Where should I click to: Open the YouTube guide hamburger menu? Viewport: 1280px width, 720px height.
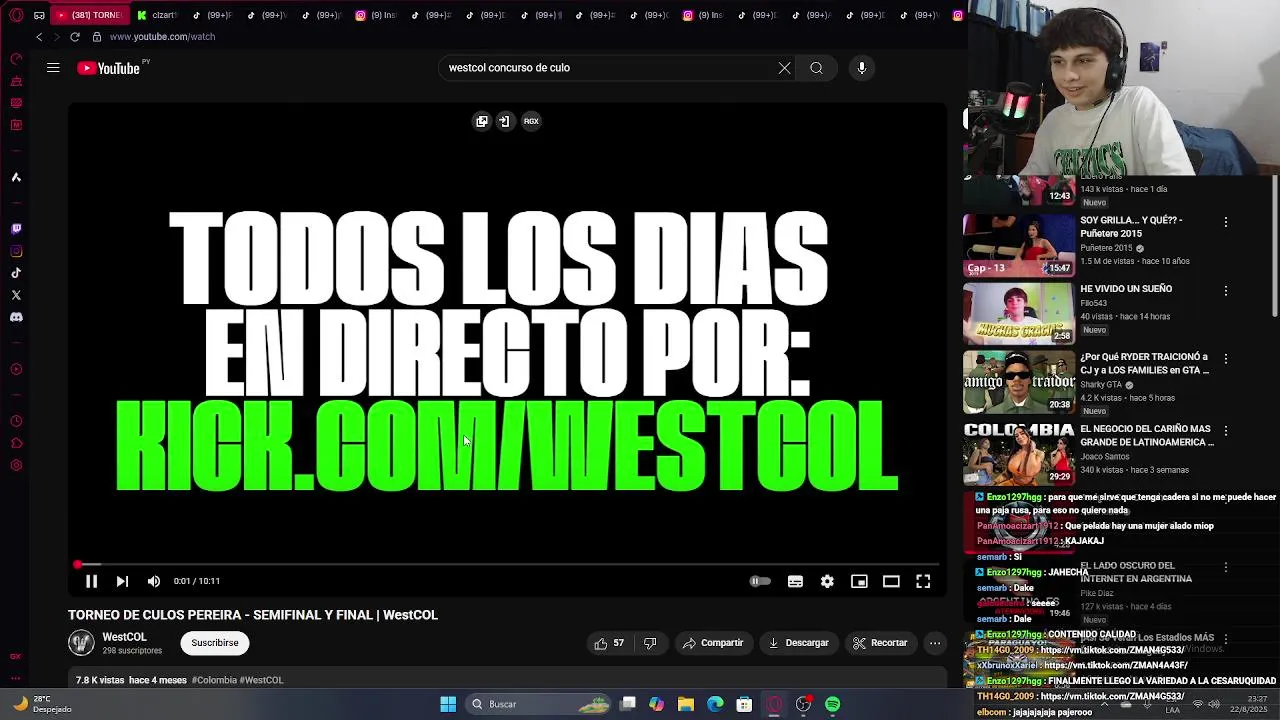tap(53, 68)
